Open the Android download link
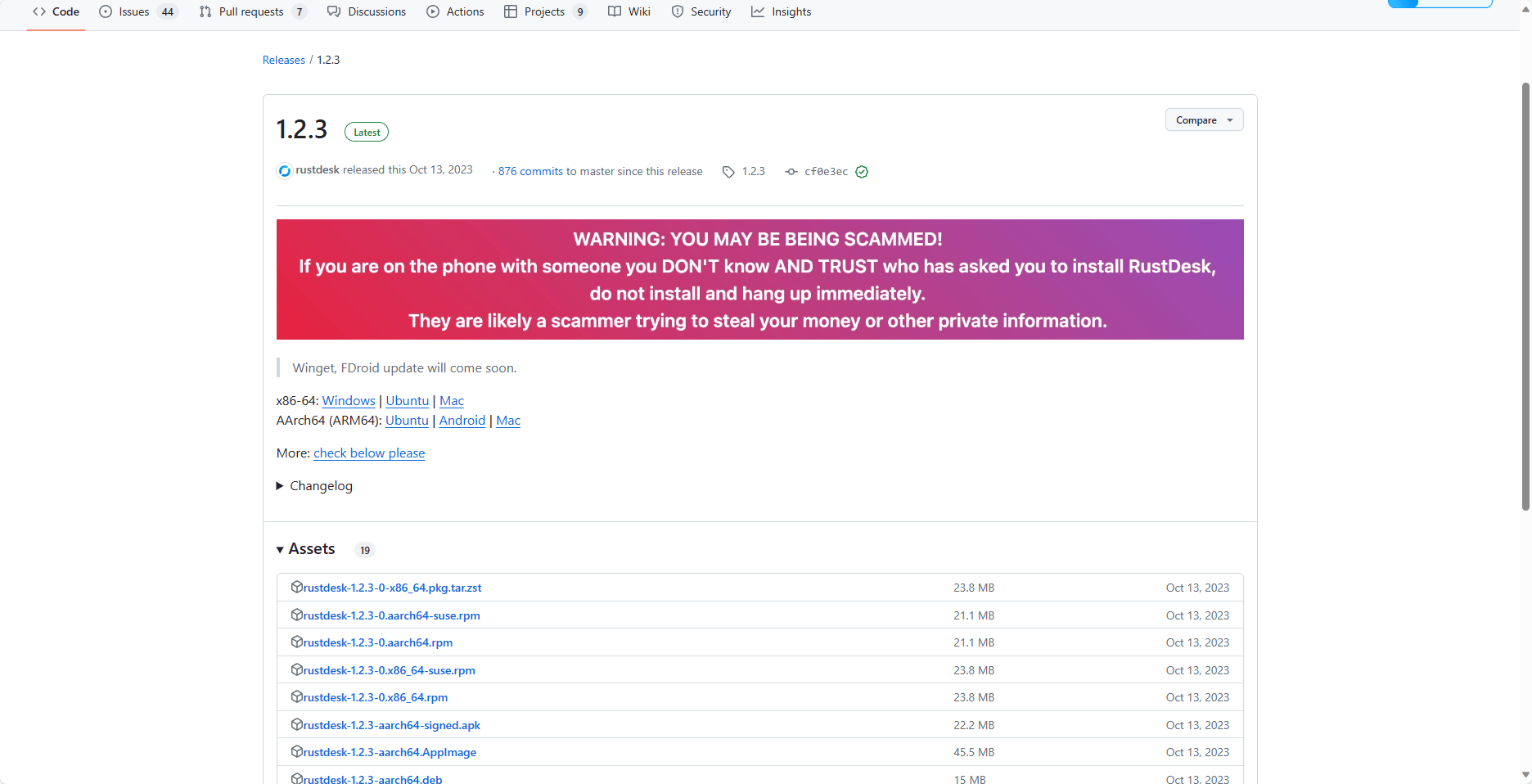The height and width of the screenshot is (784, 1532). [x=462, y=421]
